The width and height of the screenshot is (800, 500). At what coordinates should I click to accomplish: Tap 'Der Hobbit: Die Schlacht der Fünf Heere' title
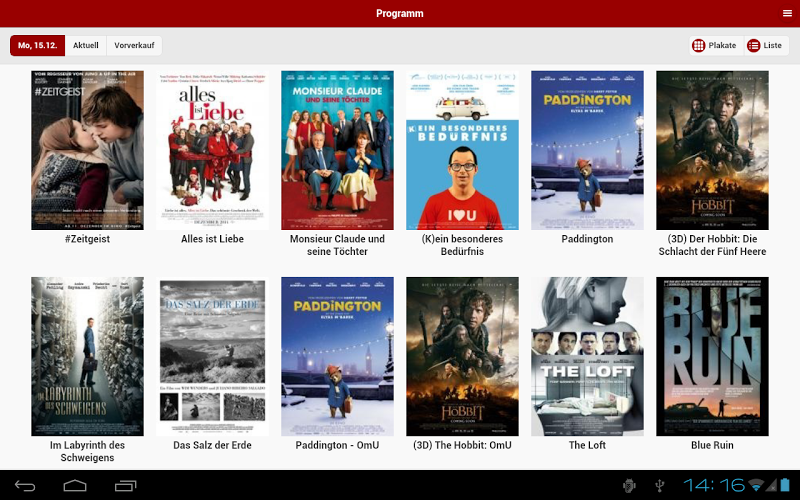tap(712, 245)
